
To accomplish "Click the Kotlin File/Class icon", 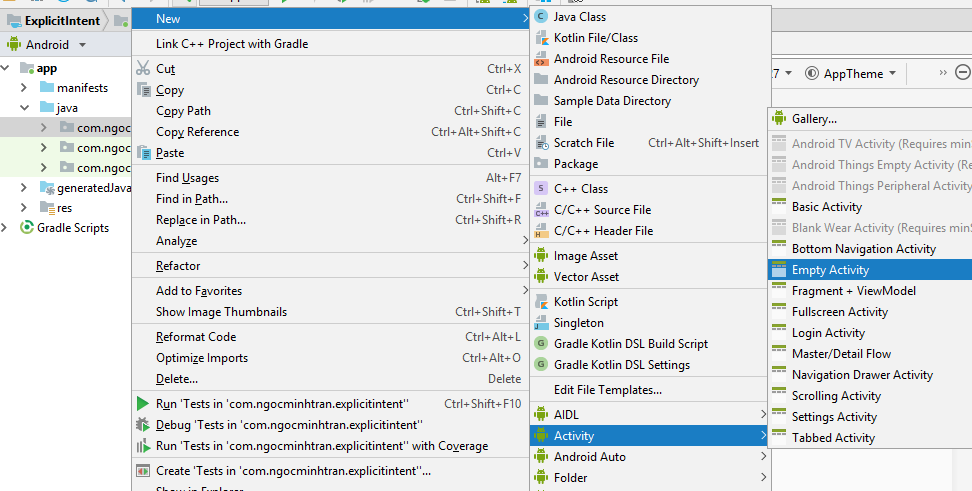I will (541, 38).
